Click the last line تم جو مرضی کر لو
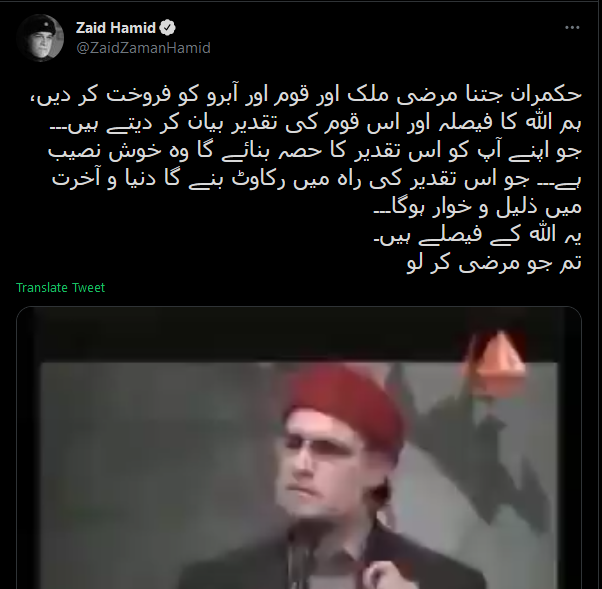602x589 pixels. coord(494,263)
